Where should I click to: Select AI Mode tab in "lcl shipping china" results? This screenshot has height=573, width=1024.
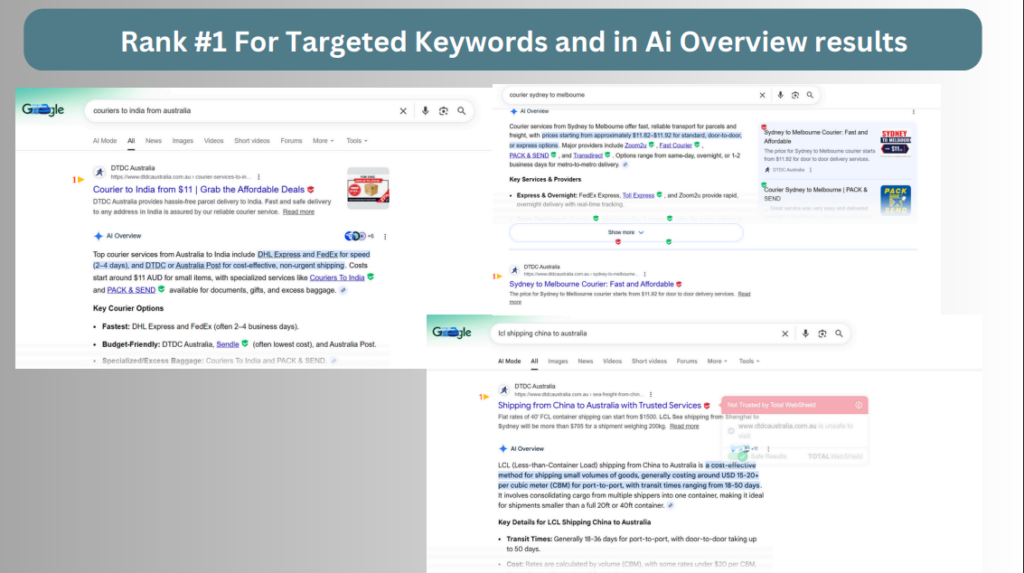pos(510,361)
